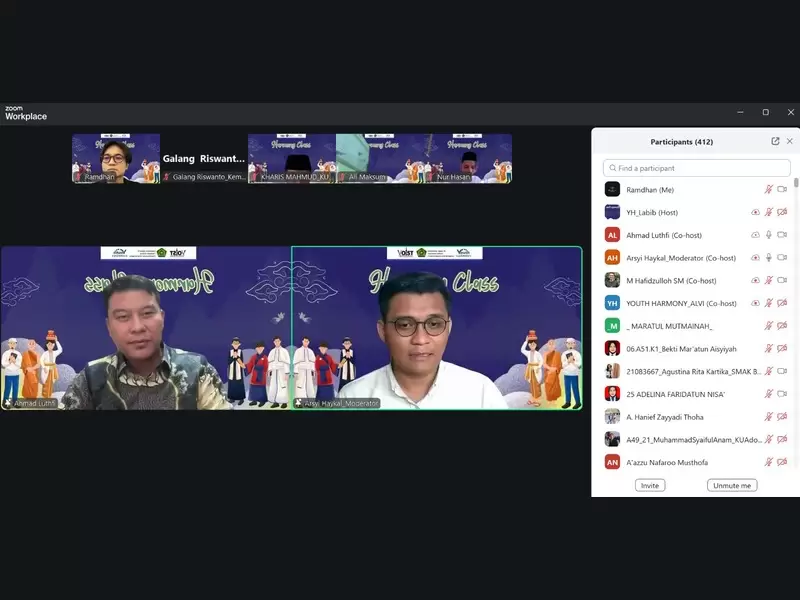Click the camera icon beside Ahmad Luthfi
Image resolution: width=800 pixels, height=600 pixels.
coord(781,235)
